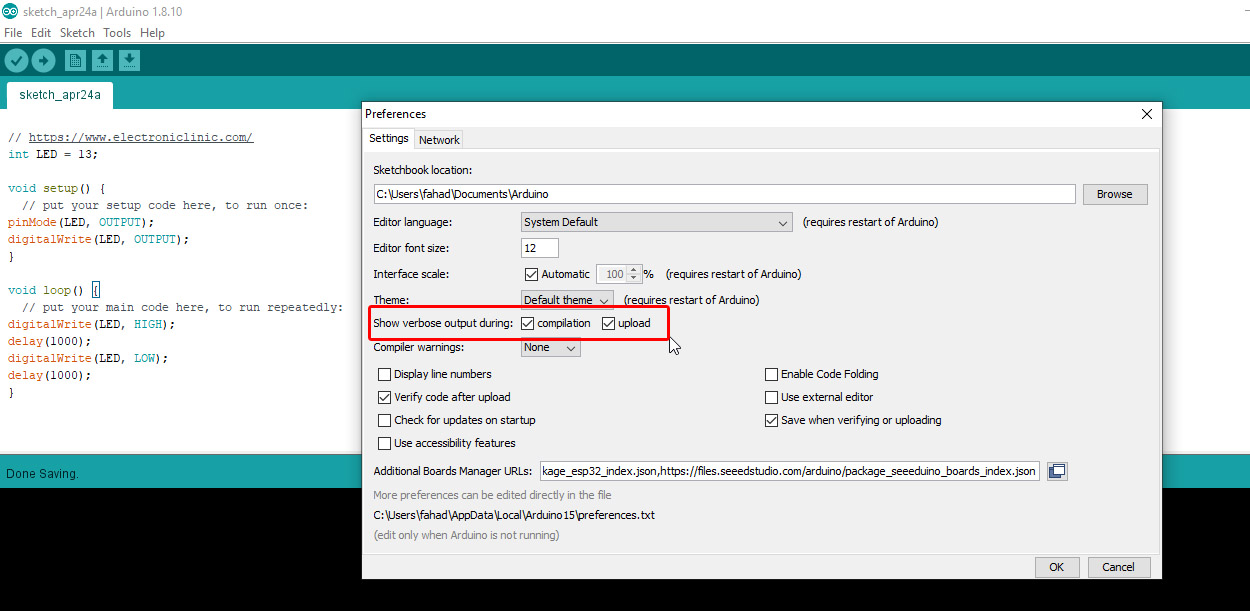
Task: Click the Browse button
Action: click(1115, 194)
